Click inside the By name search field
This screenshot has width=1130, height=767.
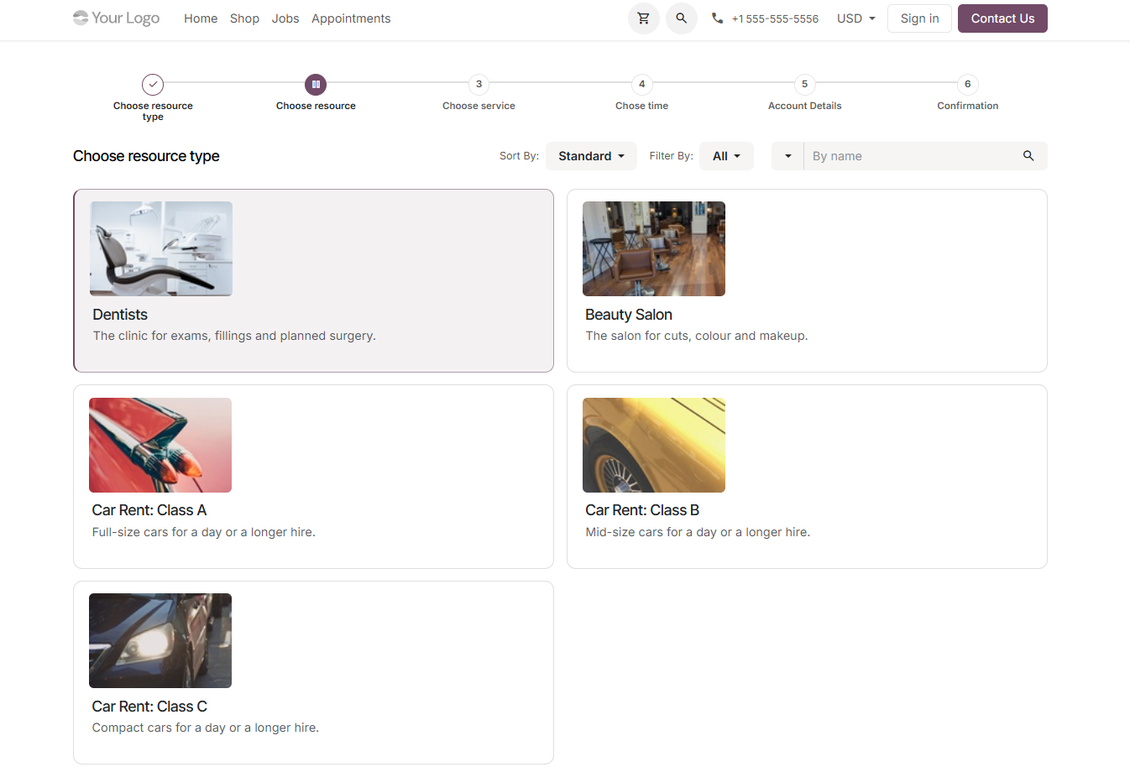909,156
